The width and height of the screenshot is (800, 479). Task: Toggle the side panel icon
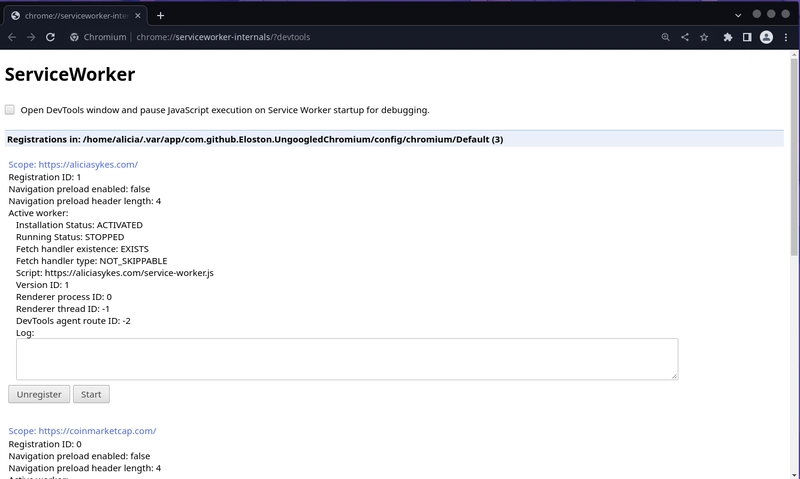pyautogui.click(x=747, y=37)
